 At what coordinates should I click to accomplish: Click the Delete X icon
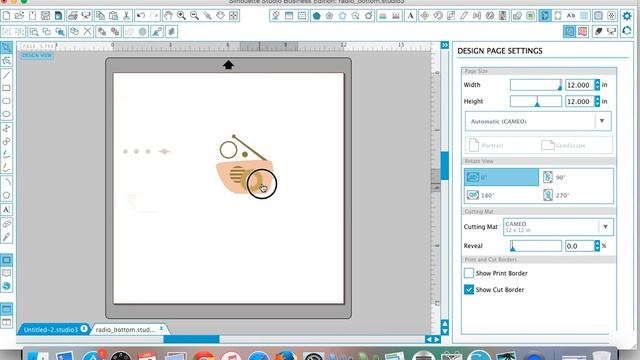87,31
